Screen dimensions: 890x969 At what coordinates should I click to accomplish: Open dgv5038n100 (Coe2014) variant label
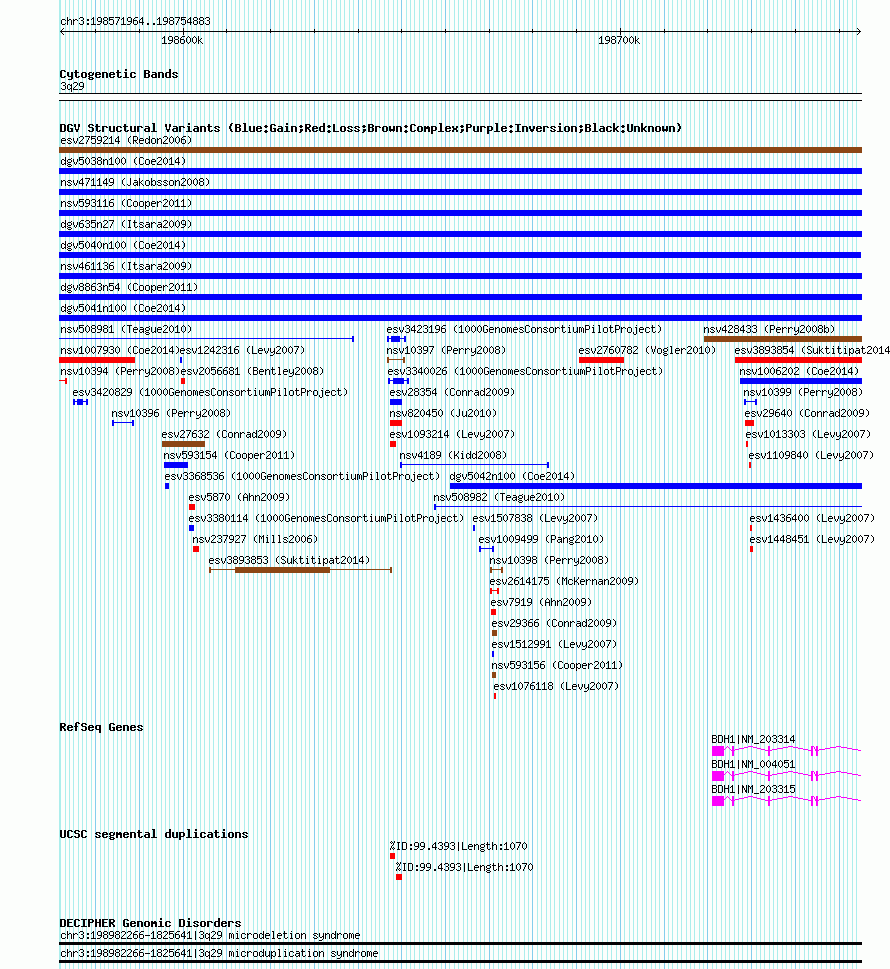[123, 161]
